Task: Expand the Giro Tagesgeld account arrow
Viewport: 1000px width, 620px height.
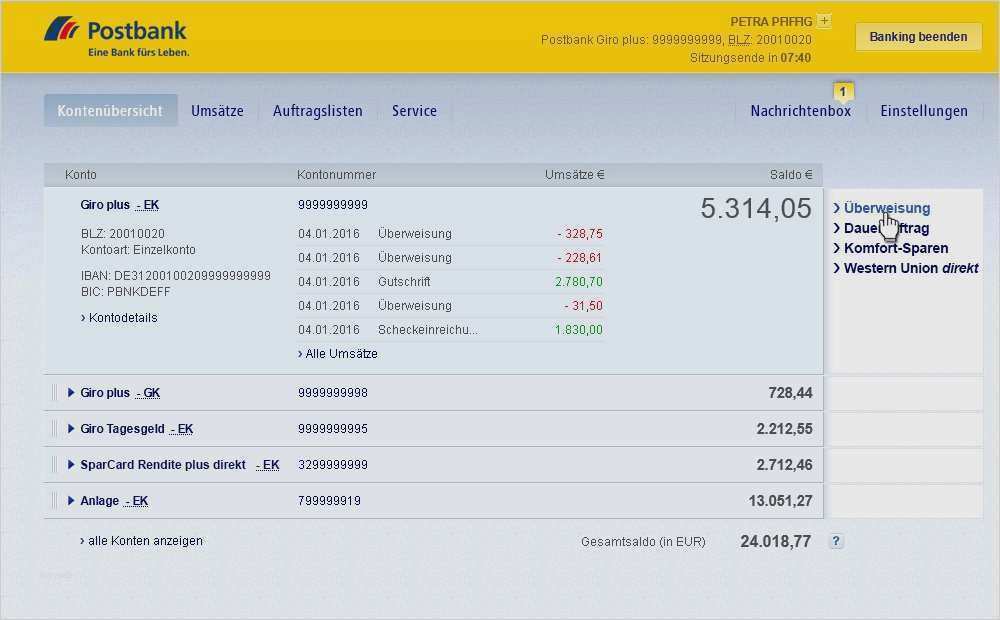Action: pos(71,429)
